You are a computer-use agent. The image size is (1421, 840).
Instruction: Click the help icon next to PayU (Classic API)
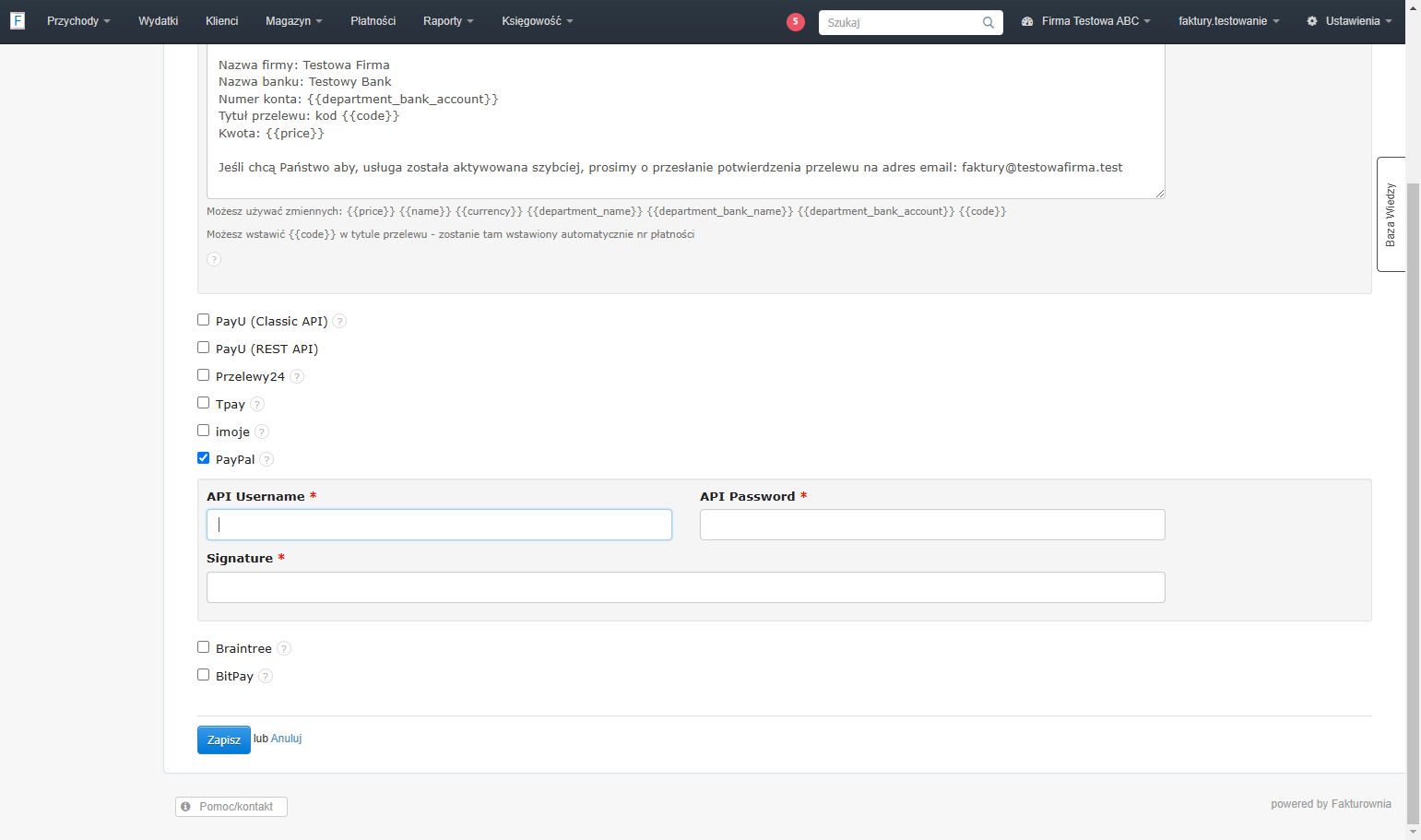[x=339, y=321]
